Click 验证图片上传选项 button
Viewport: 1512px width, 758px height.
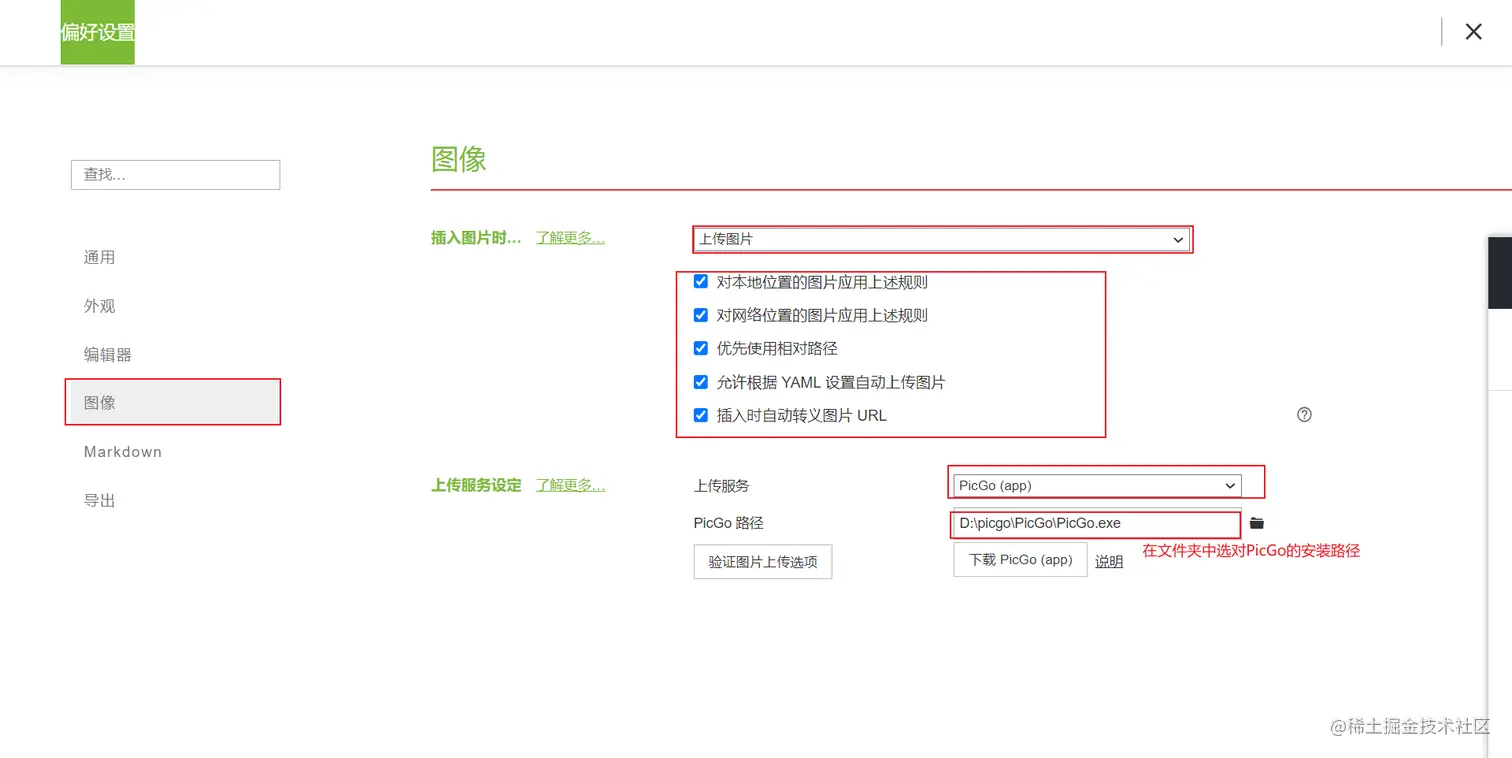pos(763,562)
